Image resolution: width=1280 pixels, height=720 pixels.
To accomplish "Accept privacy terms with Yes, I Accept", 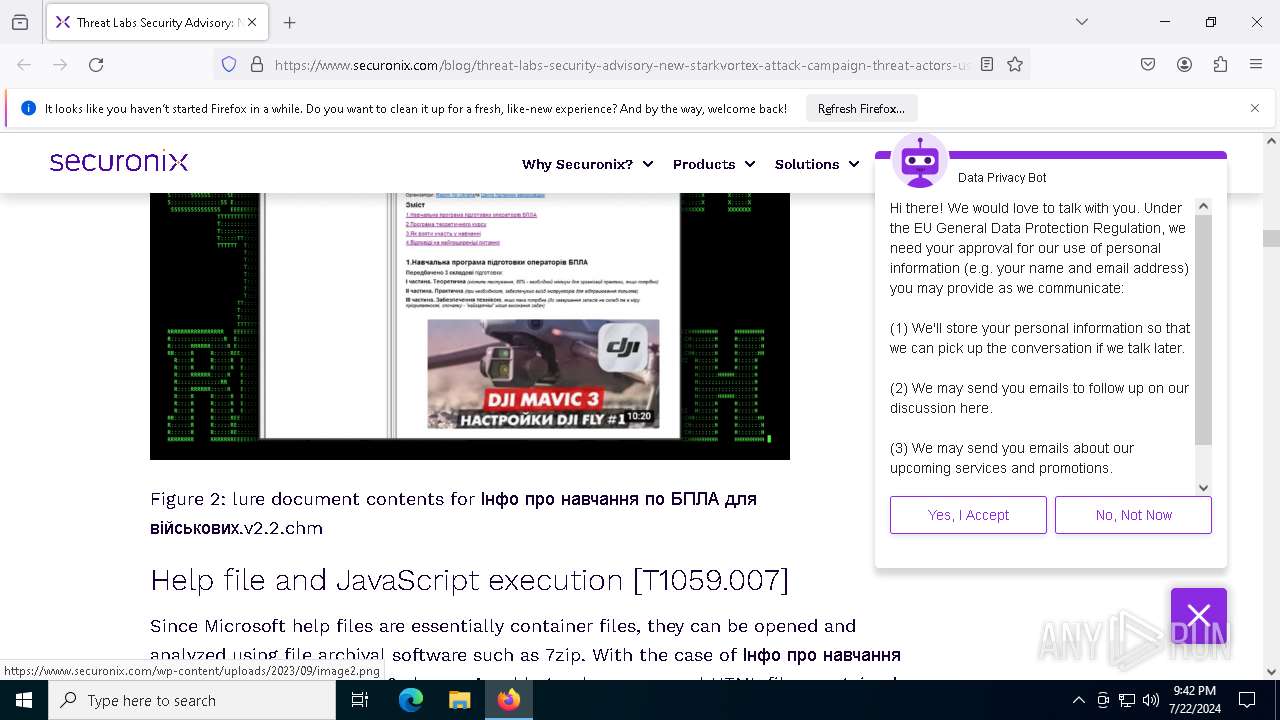I will [x=968, y=515].
